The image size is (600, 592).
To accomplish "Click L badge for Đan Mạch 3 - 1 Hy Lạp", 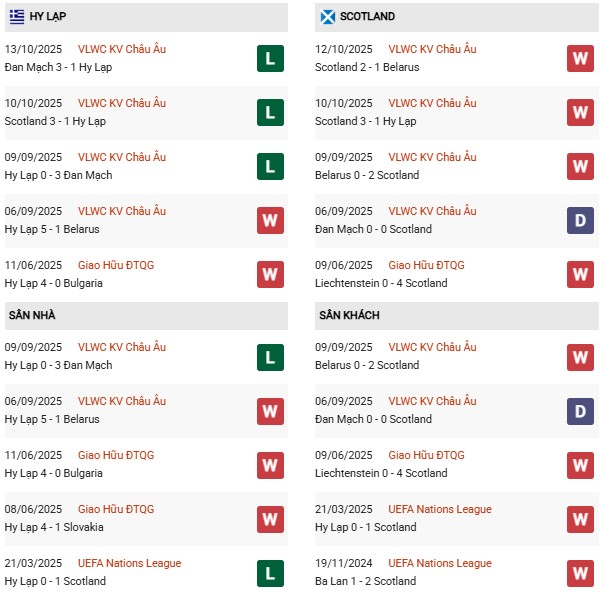I will [270, 59].
